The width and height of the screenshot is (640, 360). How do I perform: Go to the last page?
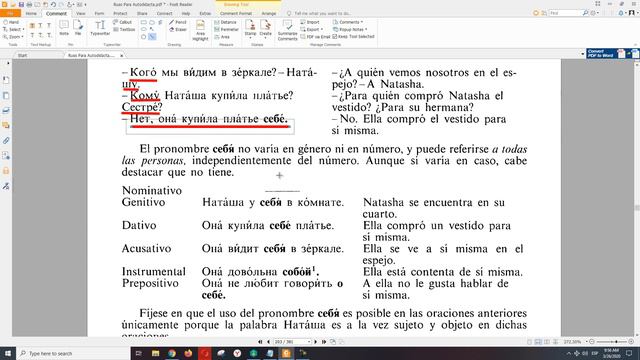tap(324, 342)
